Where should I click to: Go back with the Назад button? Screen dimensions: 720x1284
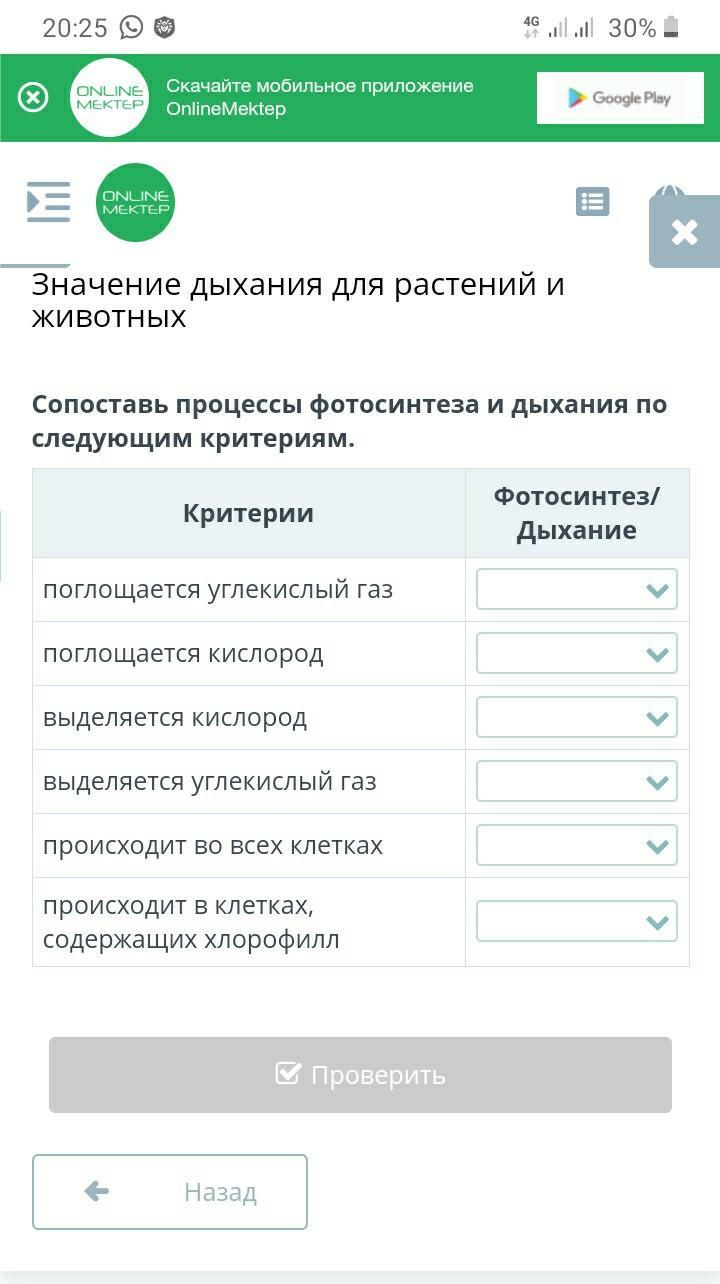click(170, 1192)
